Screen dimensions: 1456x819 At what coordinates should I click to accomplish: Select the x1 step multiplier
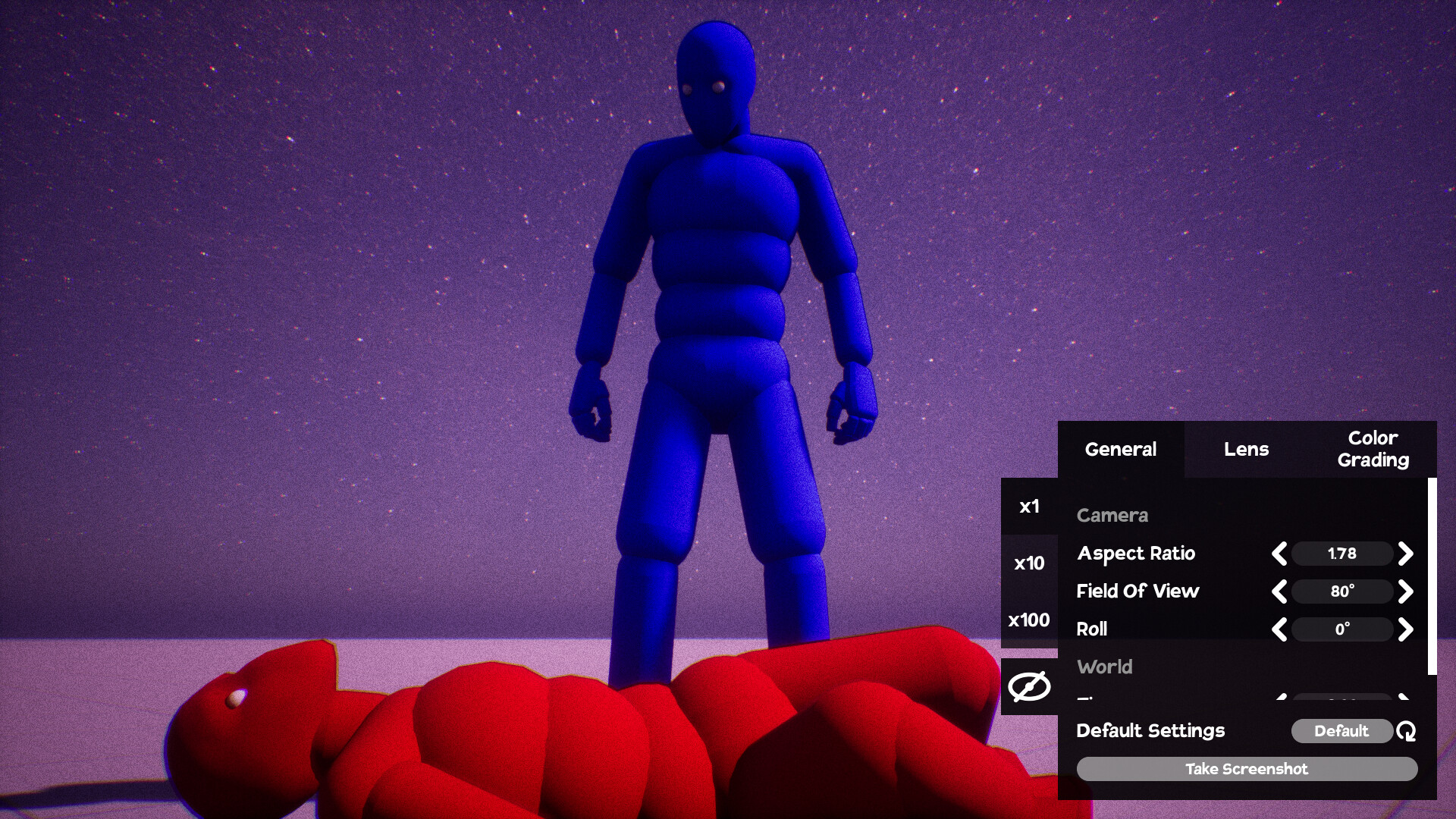coord(1029,507)
